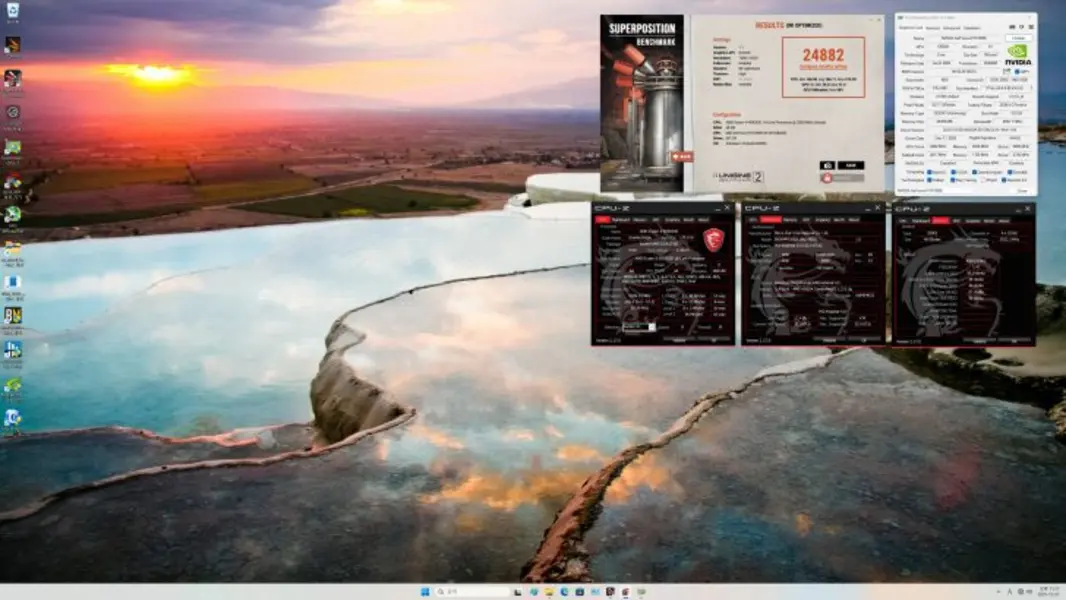Click the camera screenshot icon in Superposition results
1066x600 pixels.
(x=827, y=165)
